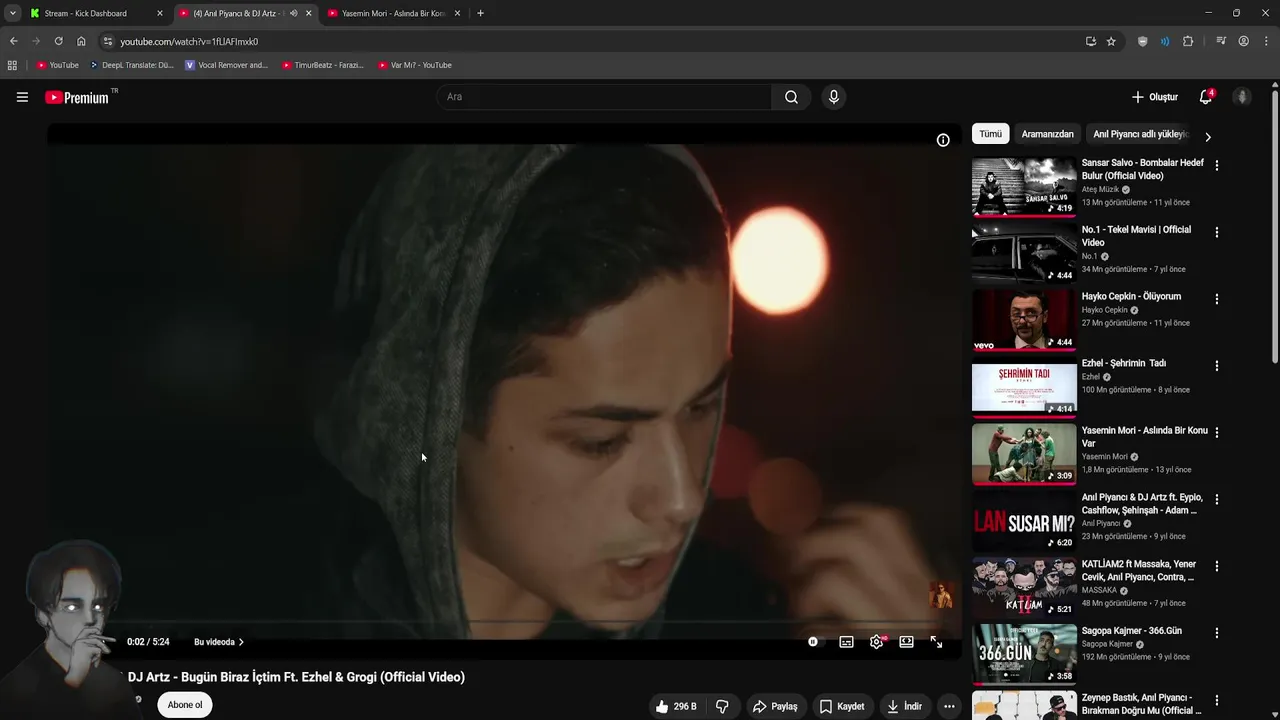This screenshot has width=1280, height=720.
Task: Open options menu for Sagopa Kajmer 366.Gün
Action: [1217, 633]
